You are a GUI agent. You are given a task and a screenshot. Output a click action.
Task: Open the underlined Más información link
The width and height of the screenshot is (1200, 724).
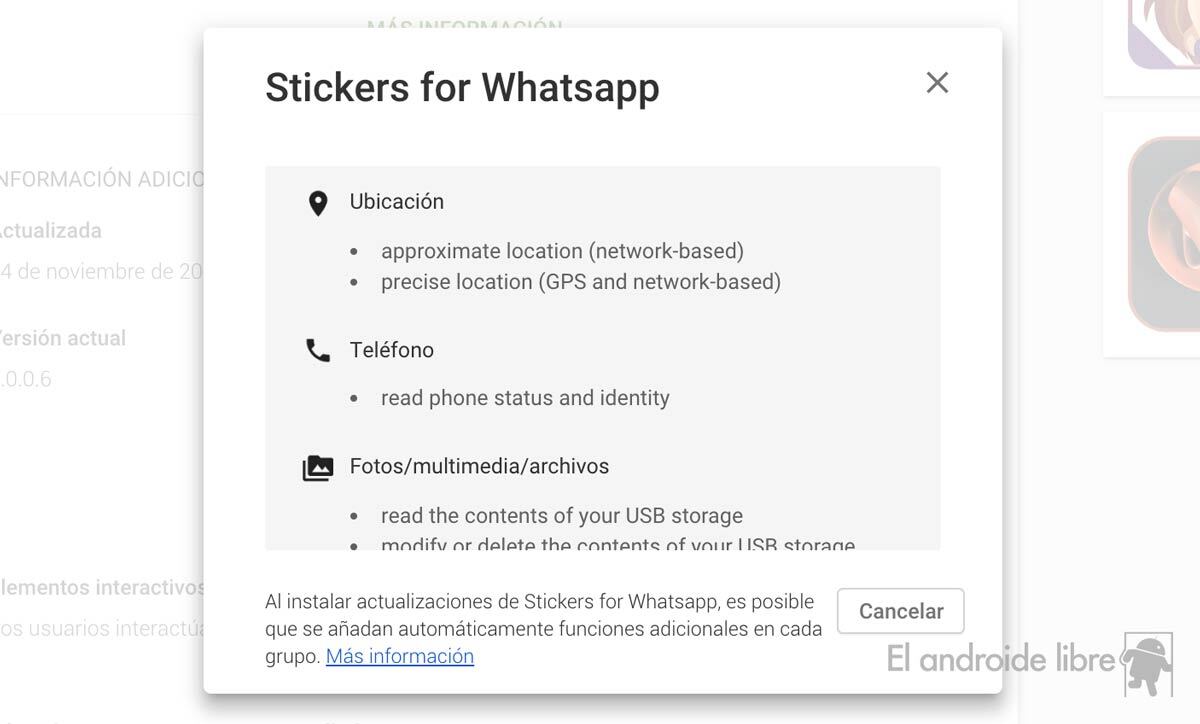pyautogui.click(x=400, y=657)
